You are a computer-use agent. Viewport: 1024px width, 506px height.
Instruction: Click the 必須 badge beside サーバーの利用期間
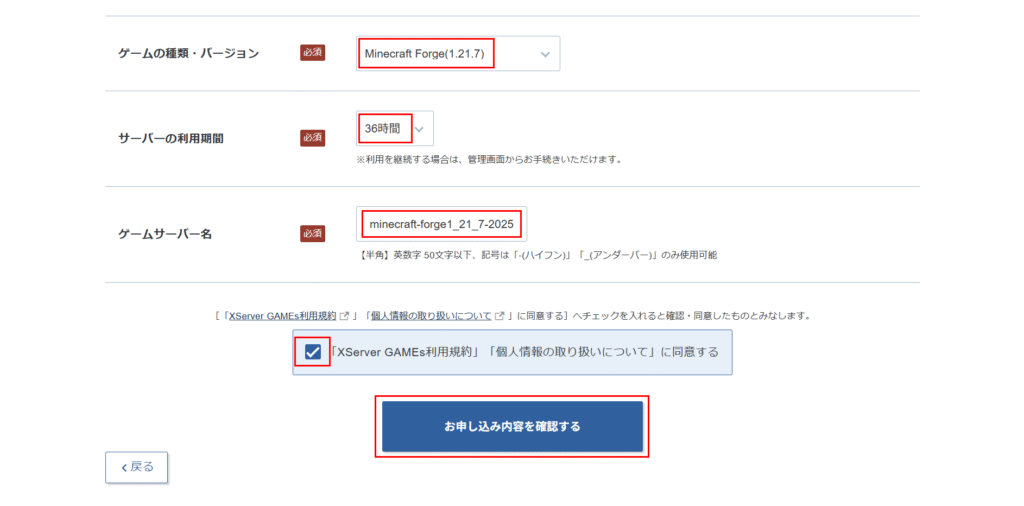[313, 138]
